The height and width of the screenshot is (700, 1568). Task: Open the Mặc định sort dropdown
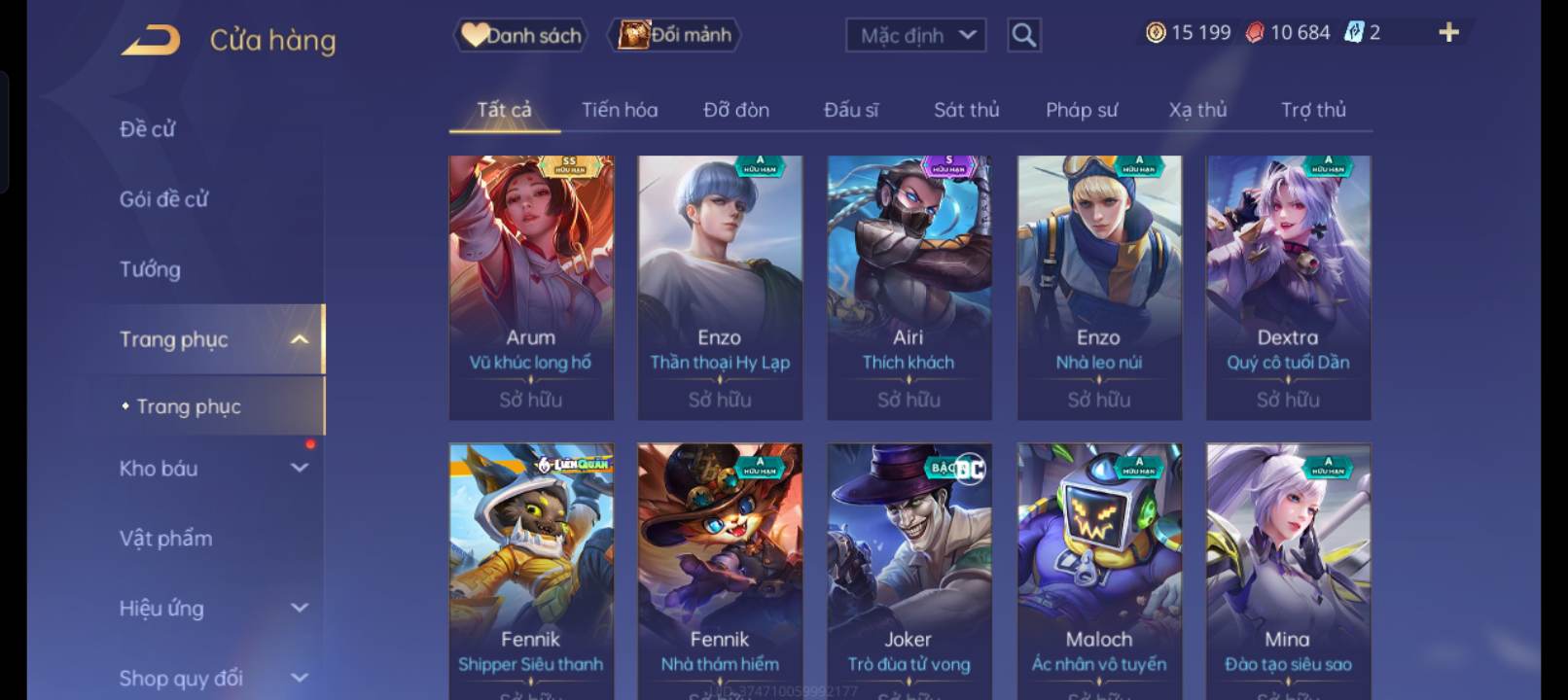pos(915,36)
